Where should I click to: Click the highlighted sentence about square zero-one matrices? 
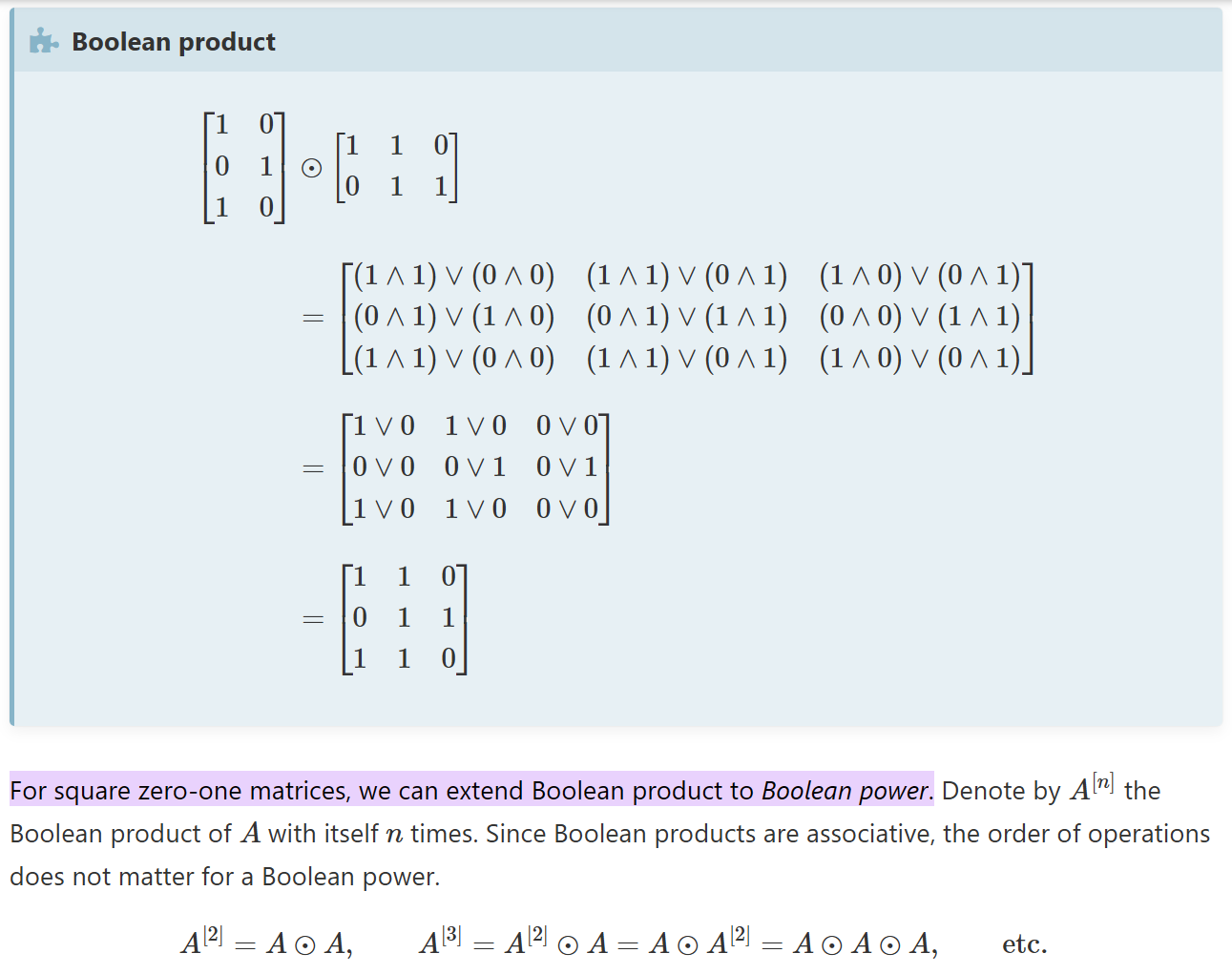coord(471,790)
